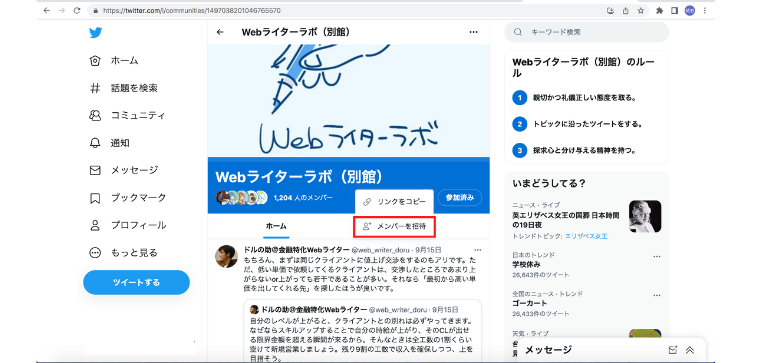Click the back arrow beside community title
The width and height of the screenshot is (768, 363).
(x=220, y=32)
